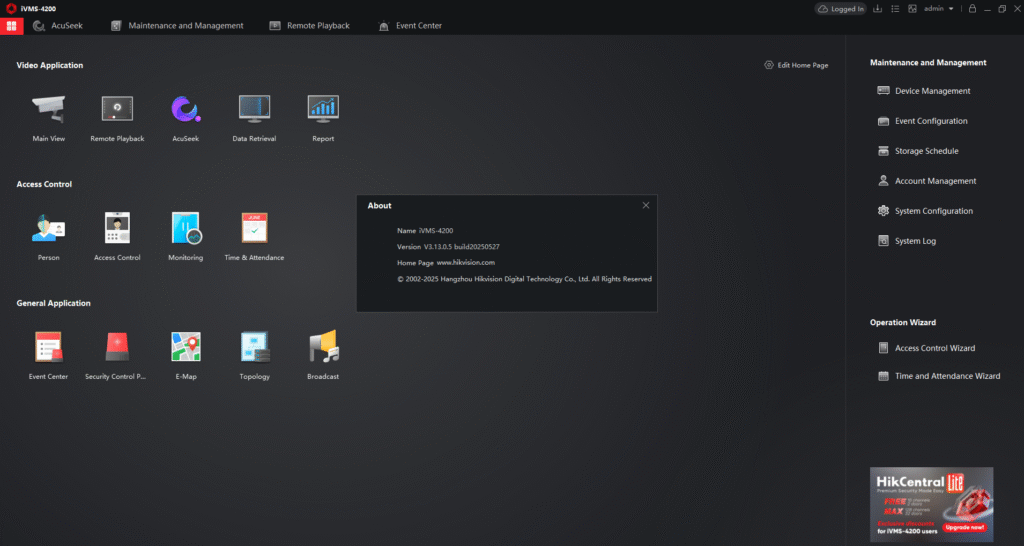1024x546 pixels.
Task: Switch to the Event Center tab
Action: 410,25
